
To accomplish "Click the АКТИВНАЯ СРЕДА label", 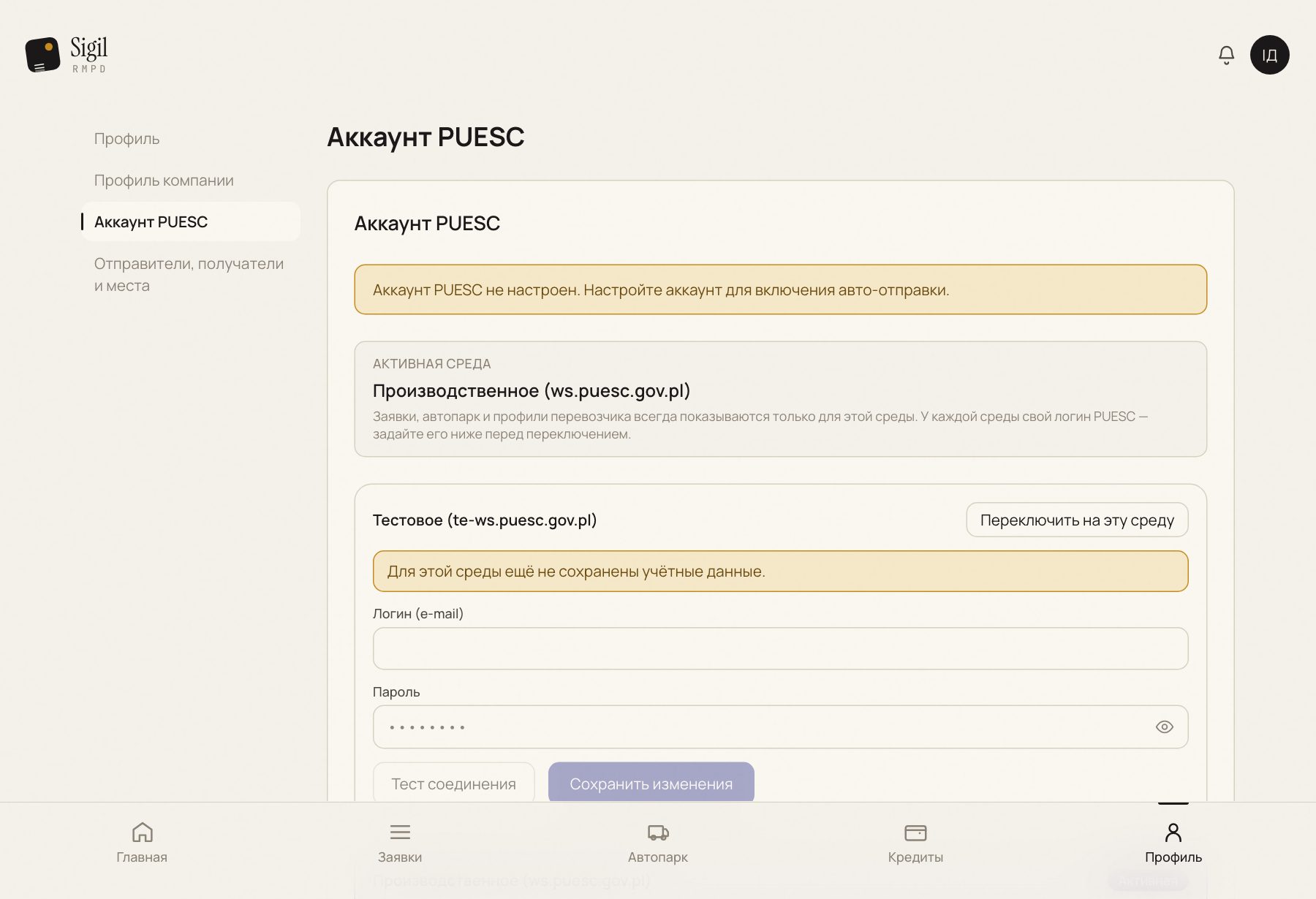I will (431, 364).
